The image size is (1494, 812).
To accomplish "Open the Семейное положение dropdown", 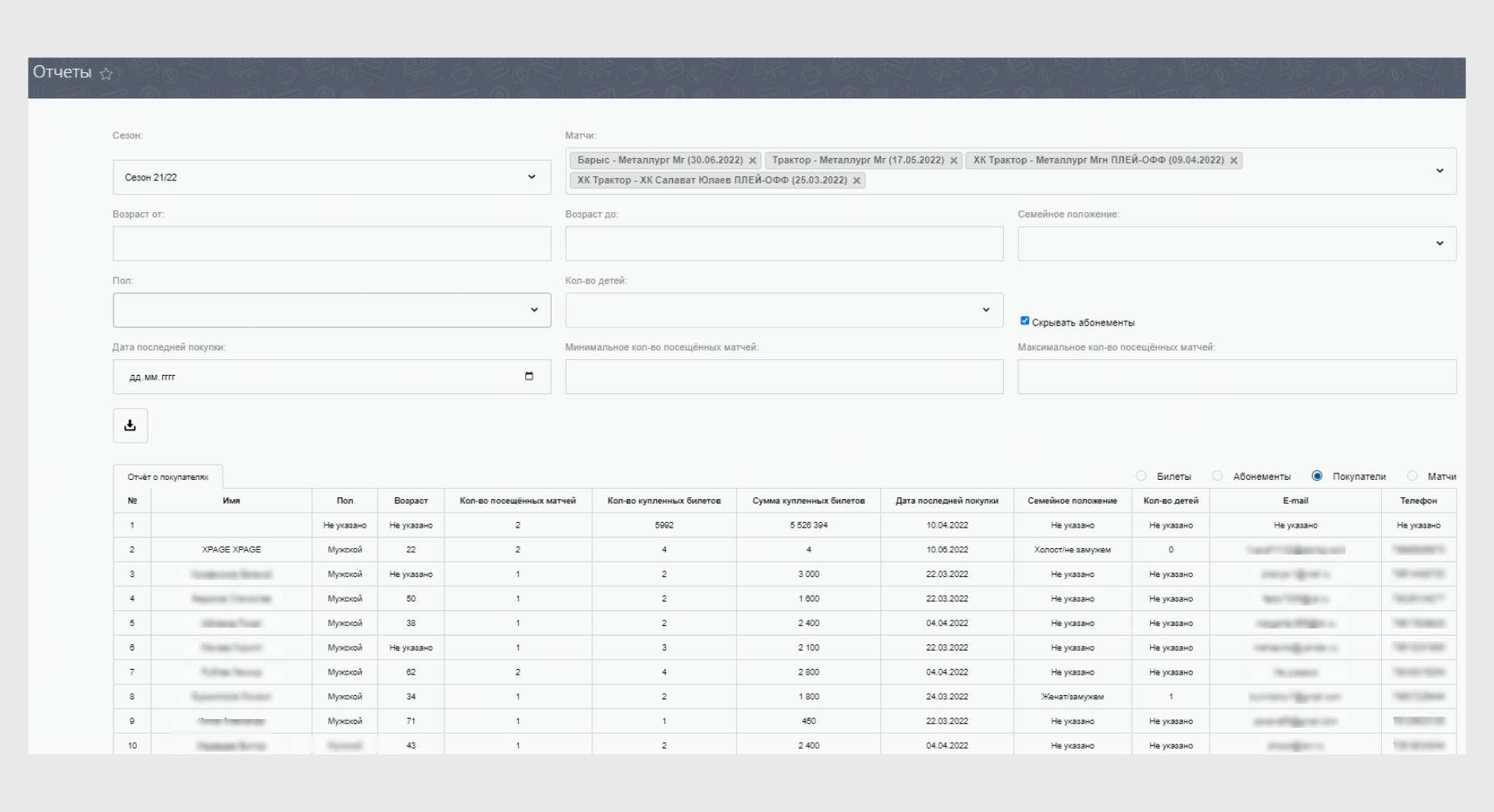I will [1237, 244].
